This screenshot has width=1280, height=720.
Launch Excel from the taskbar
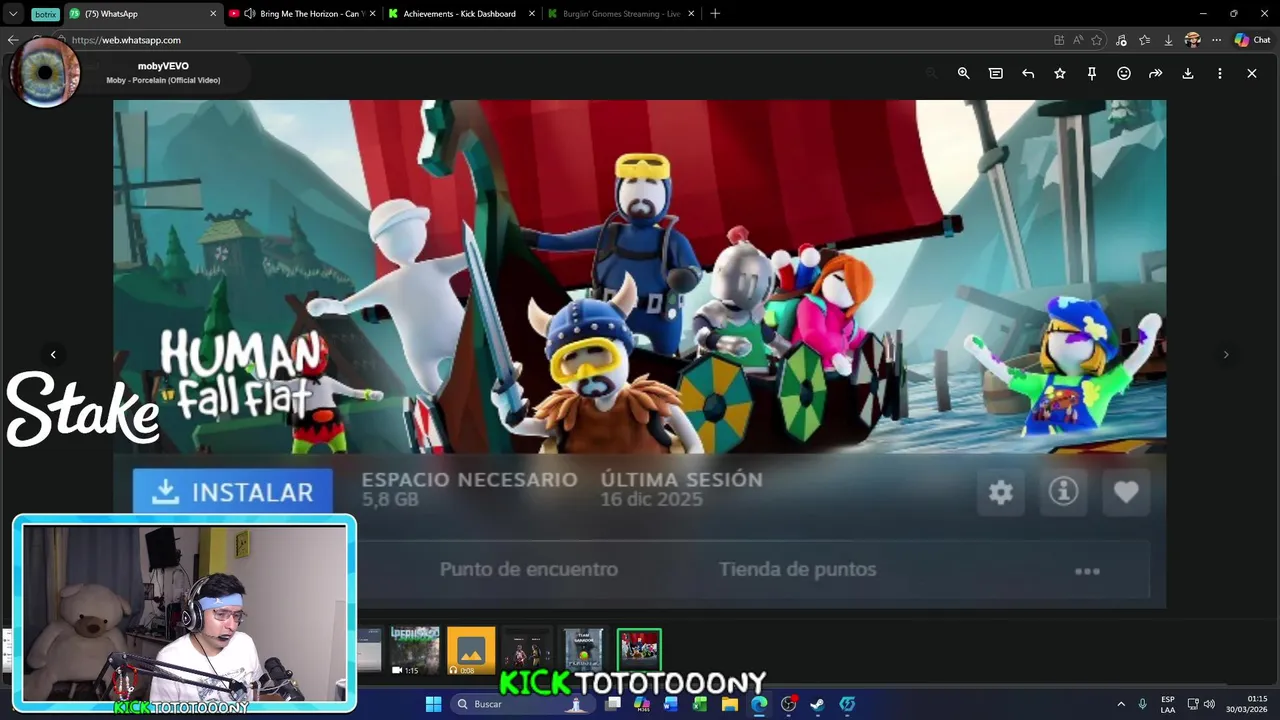tap(700, 704)
